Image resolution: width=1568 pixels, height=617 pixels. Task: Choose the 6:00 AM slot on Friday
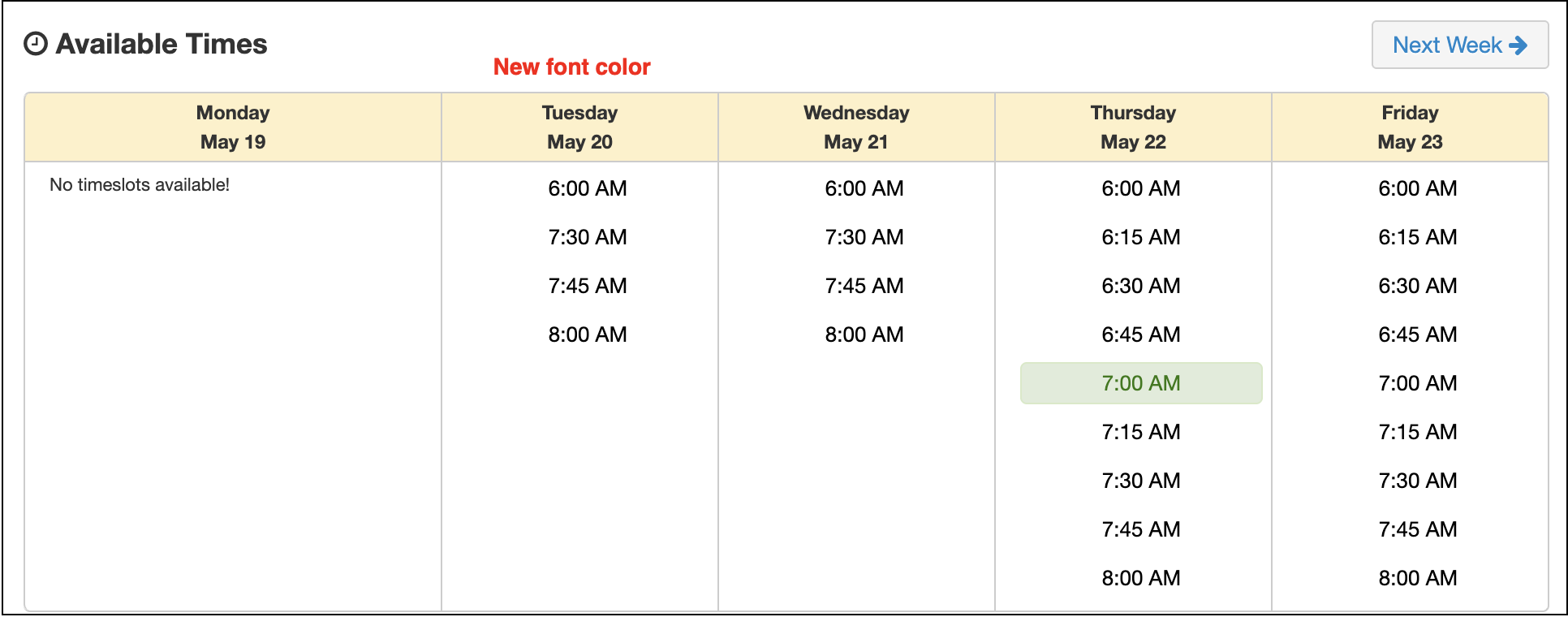[x=1417, y=188]
